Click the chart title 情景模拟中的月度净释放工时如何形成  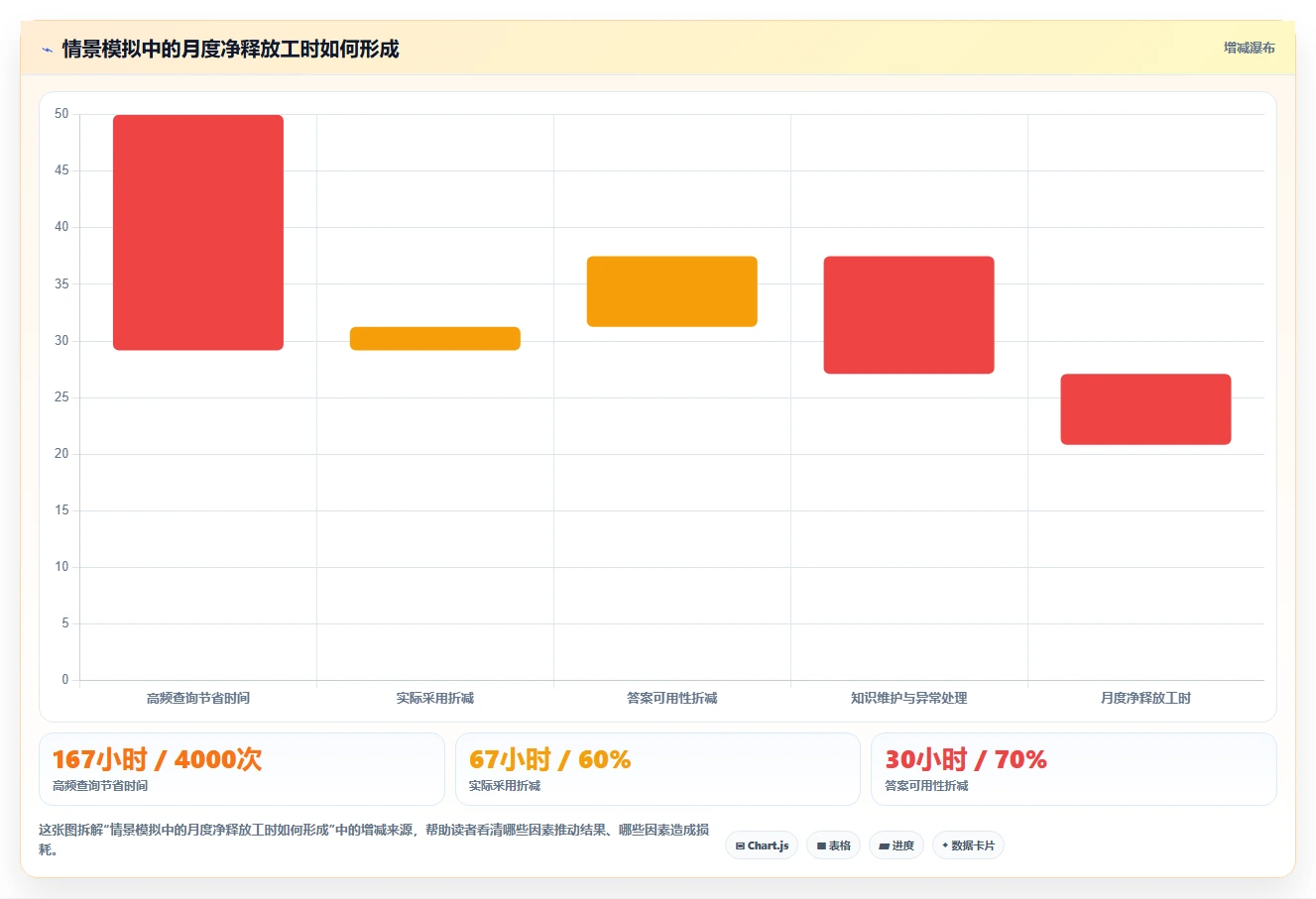230,50
